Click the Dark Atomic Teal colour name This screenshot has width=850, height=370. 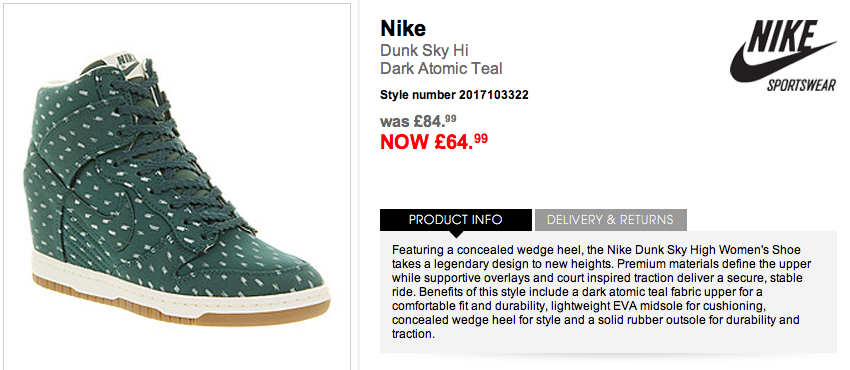[441, 68]
